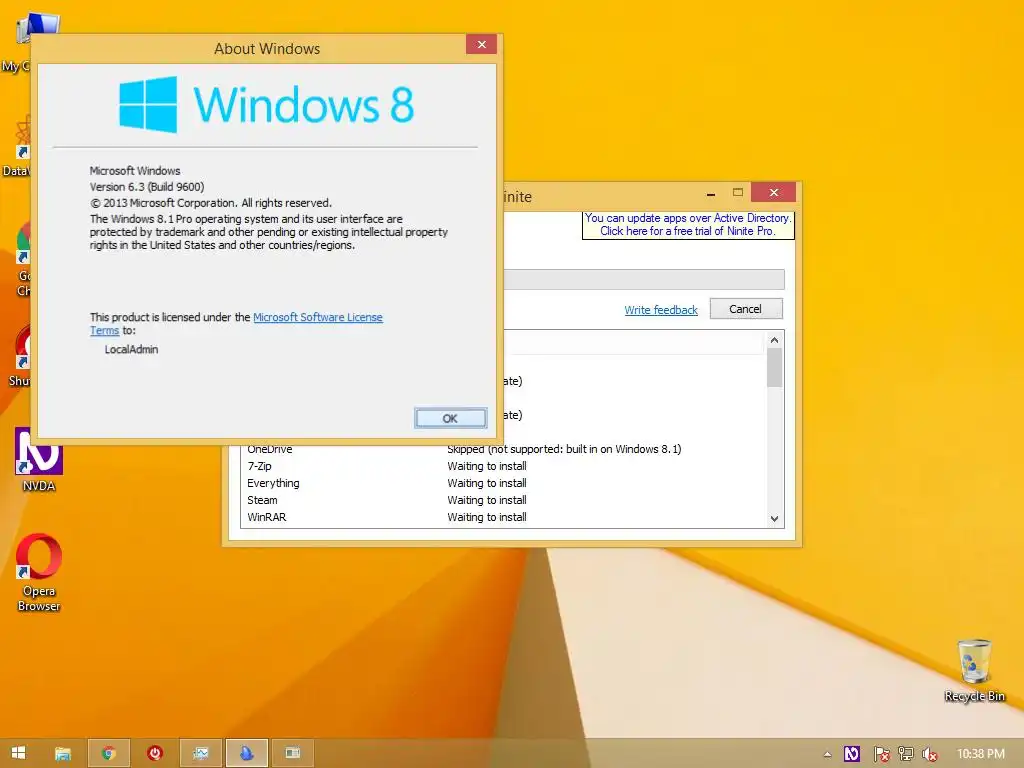Select the Everything row in Ninite list

(504, 483)
